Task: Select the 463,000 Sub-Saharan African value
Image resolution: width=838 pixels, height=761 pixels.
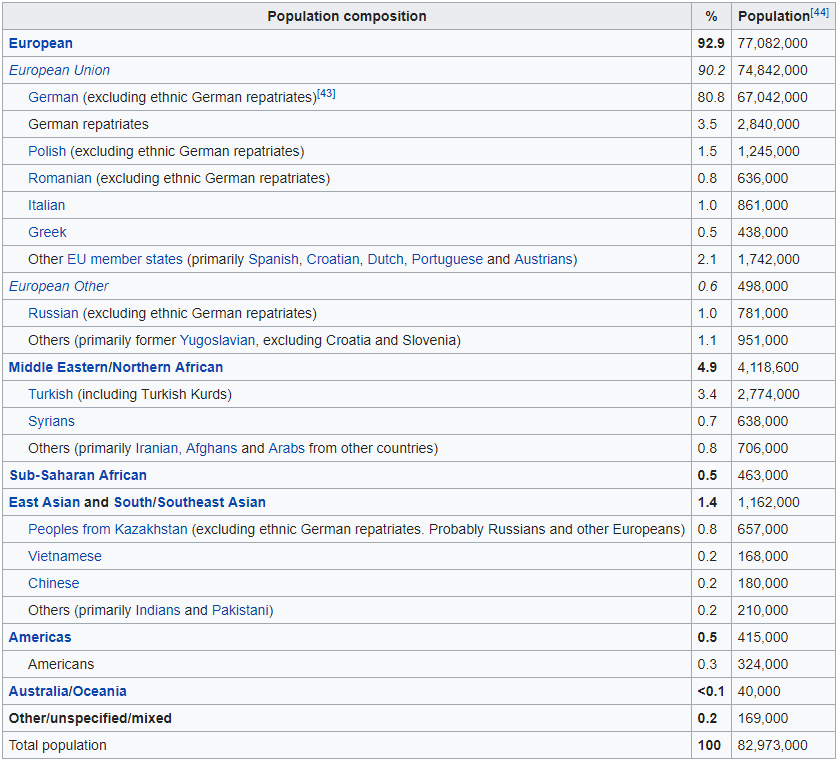Action: [x=763, y=475]
